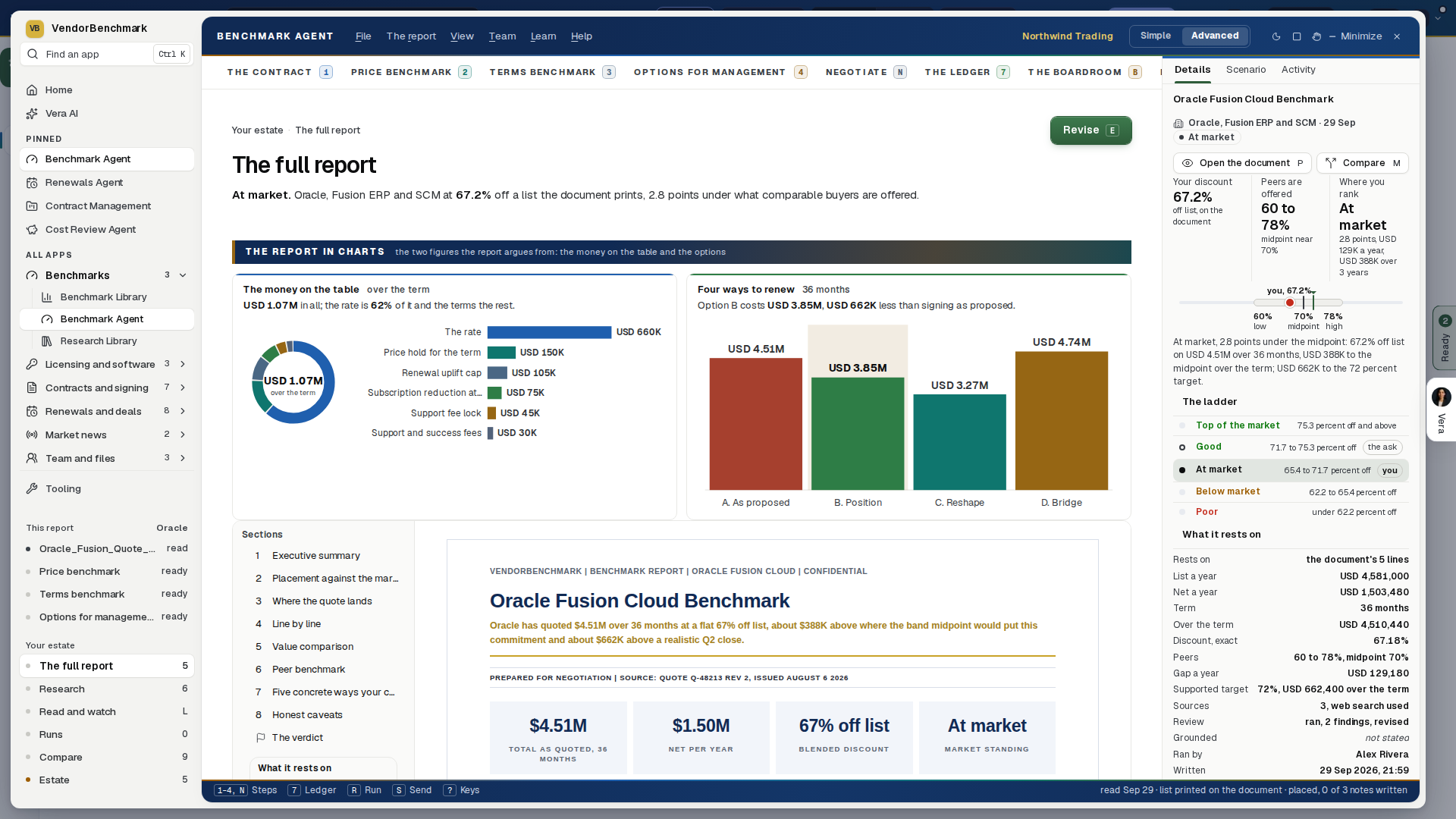1456x819 pixels.
Task: Open Benchmark Library in the Benchmarks tree
Action: point(106,297)
